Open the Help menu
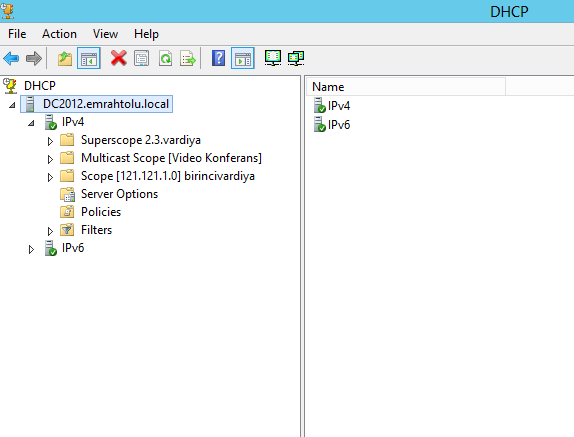574x437 pixels. coord(146,34)
